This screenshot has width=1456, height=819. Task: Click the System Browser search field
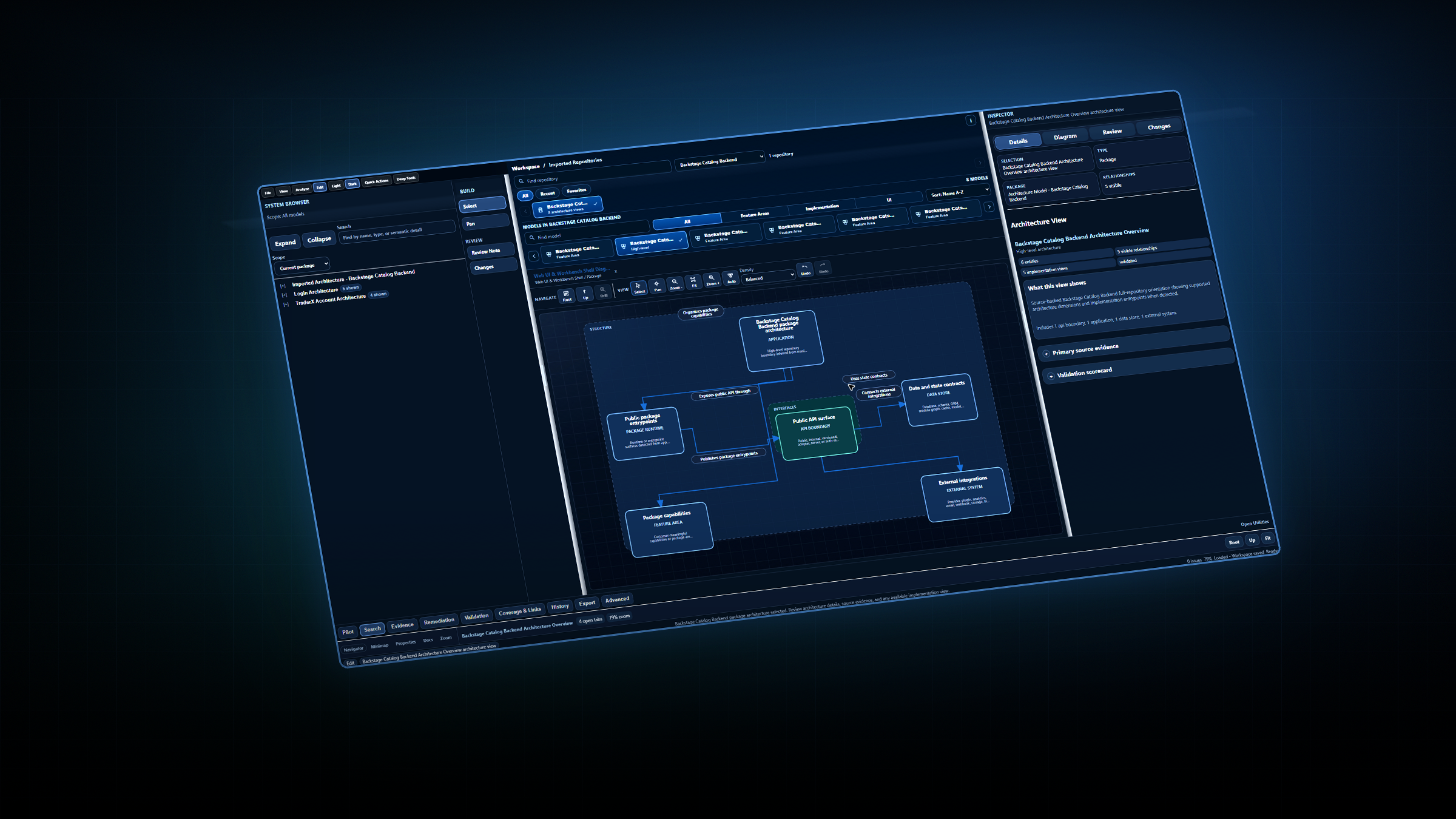(x=397, y=232)
